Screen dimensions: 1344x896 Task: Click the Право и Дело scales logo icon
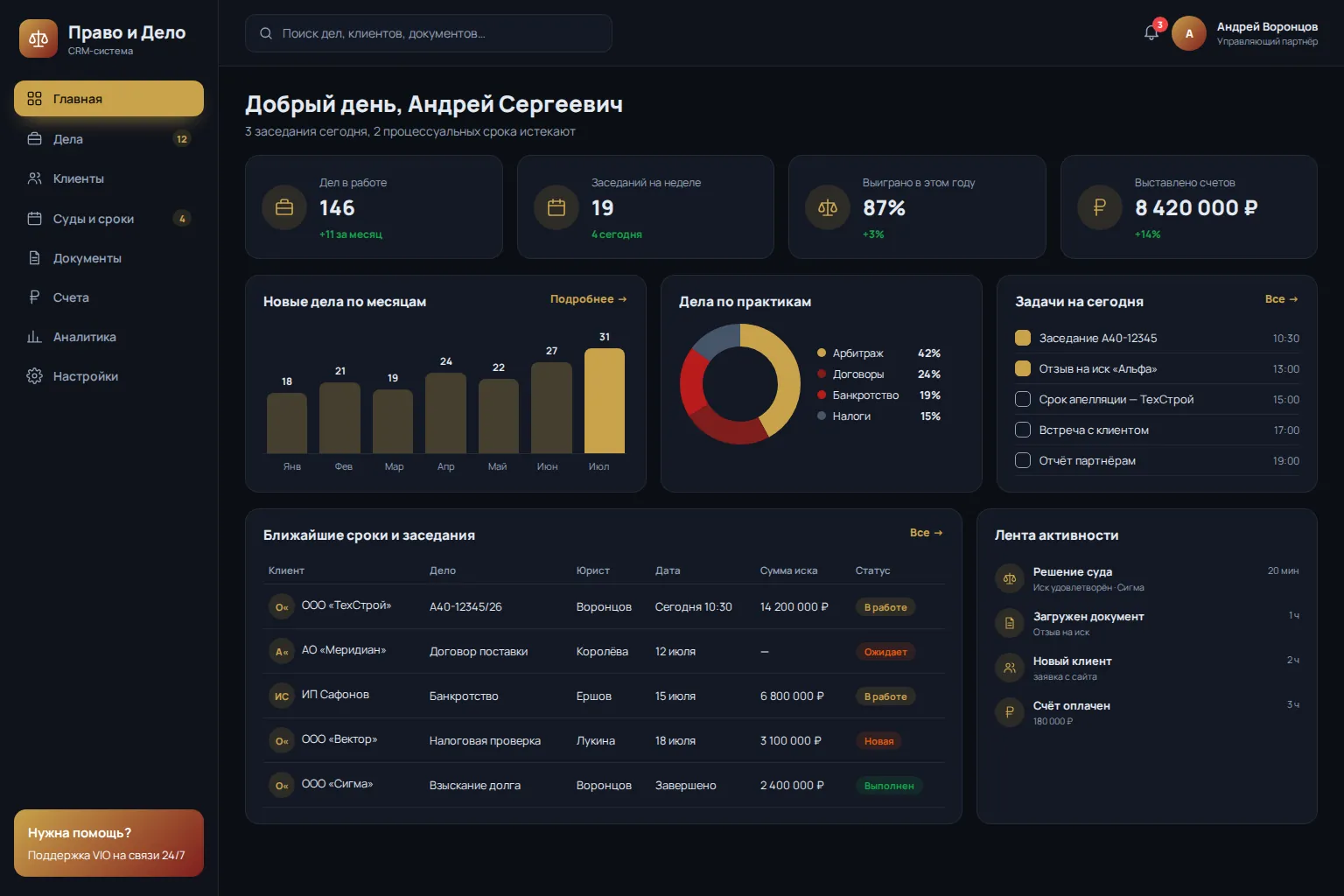[38, 38]
